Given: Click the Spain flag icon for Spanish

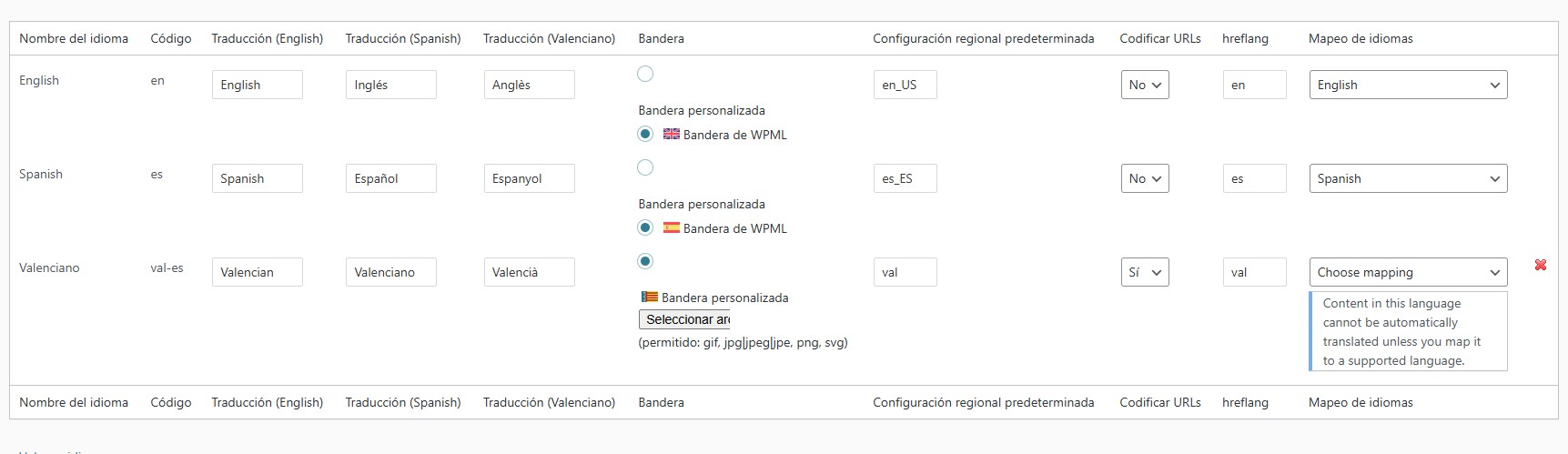Looking at the screenshot, I should [672, 227].
